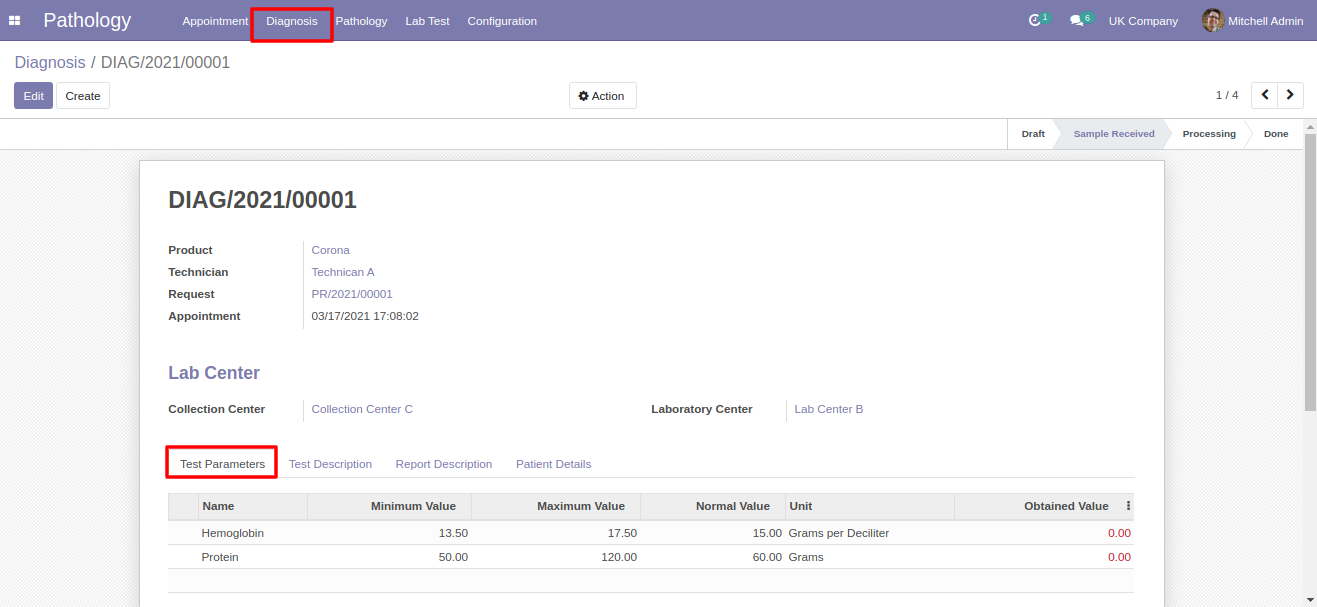The image size is (1317, 607).
Task: Switch to Patient Details tab
Action: pos(553,464)
